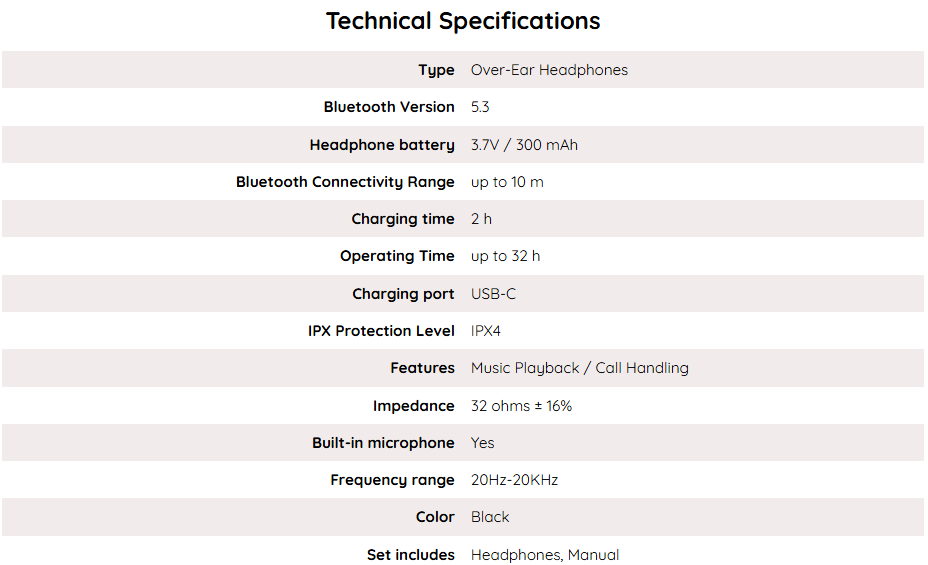
Task: Click the IPX4 protection value
Action: click(x=486, y=331)
